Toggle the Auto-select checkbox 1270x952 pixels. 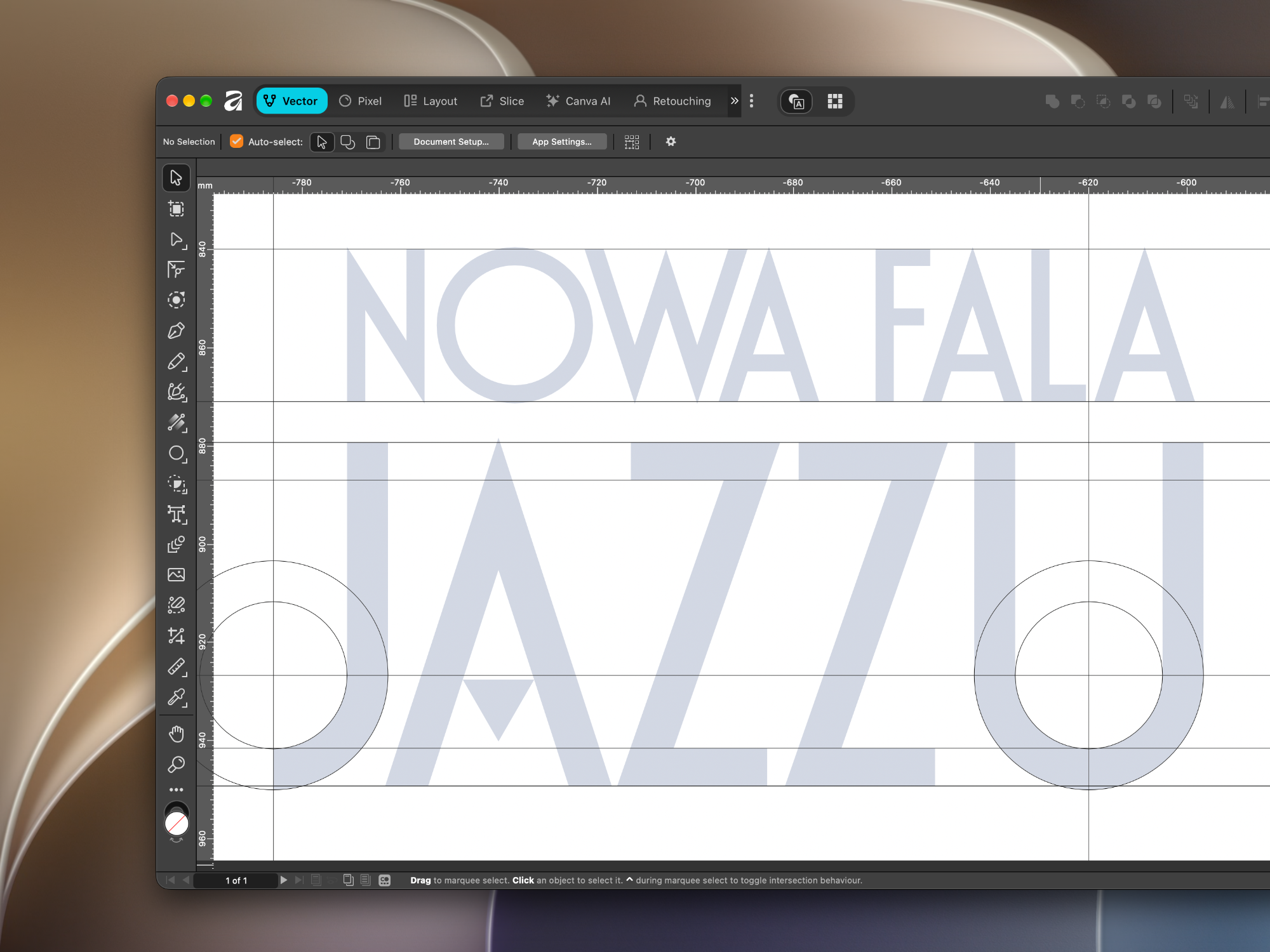click(236, 142)
